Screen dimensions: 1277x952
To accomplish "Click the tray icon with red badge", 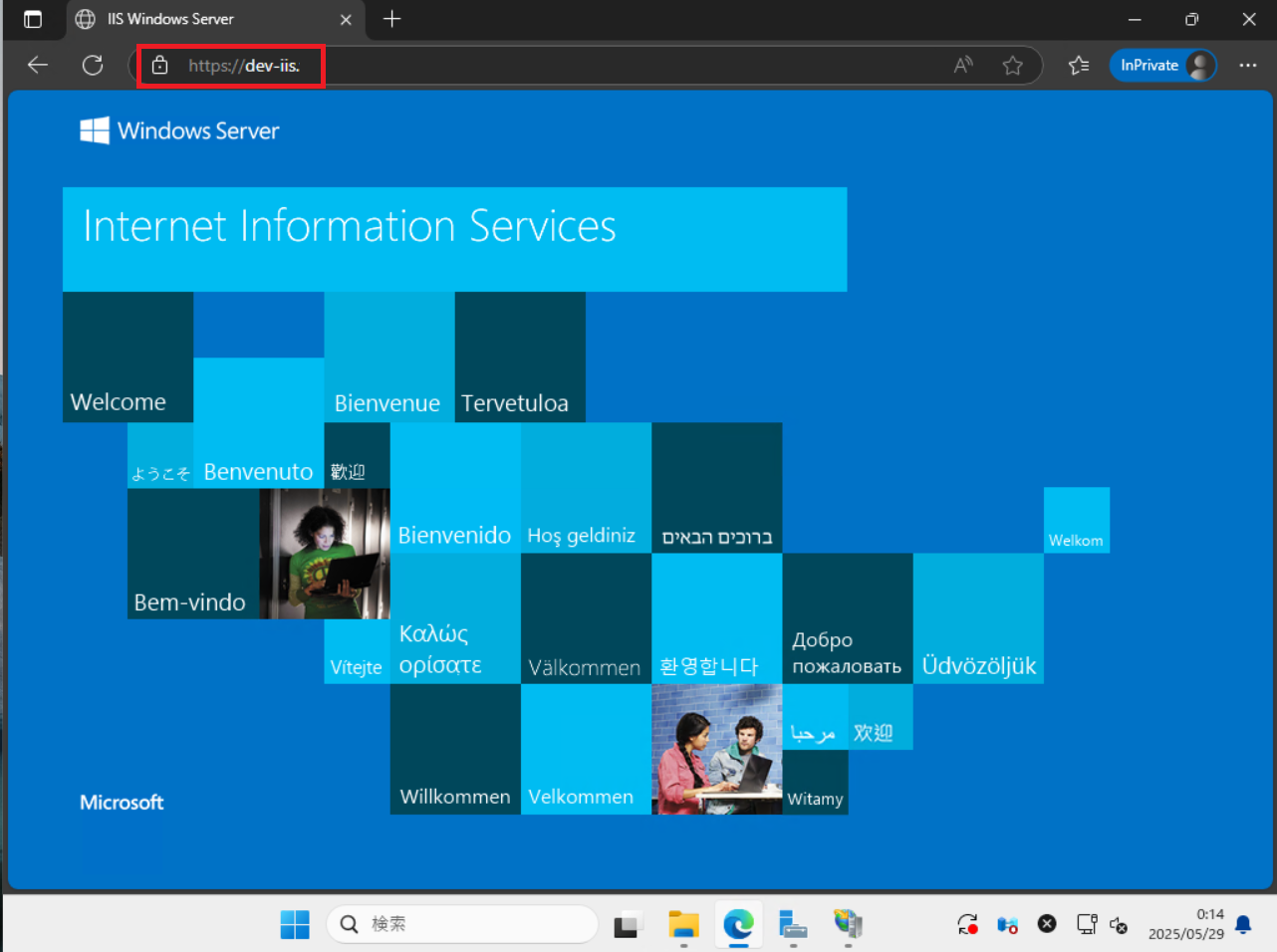I will click(1007, 924).
